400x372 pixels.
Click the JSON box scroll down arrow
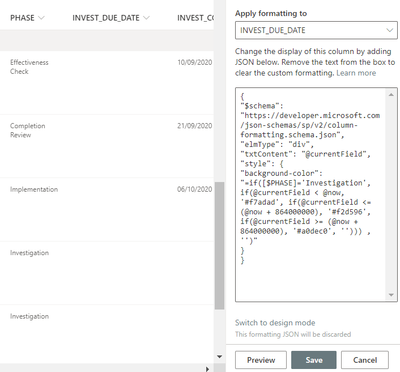[391, 295]
